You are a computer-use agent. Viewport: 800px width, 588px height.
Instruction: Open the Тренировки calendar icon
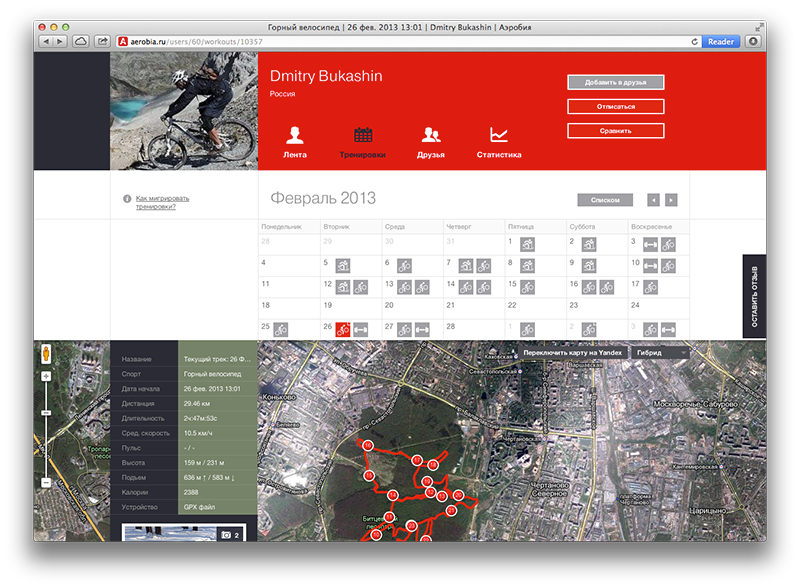(363, 135)
